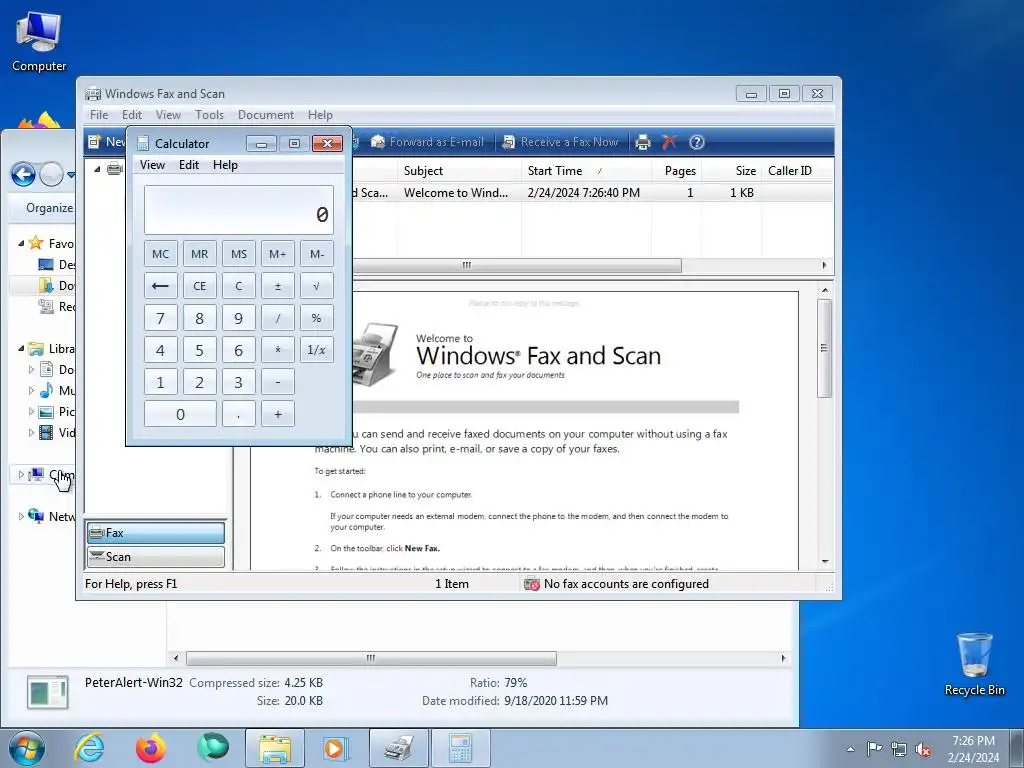This screenshot has height=768, width=1024.
Task: Click the calculator plus-minus sign key
Action: [x=278, y=286]
